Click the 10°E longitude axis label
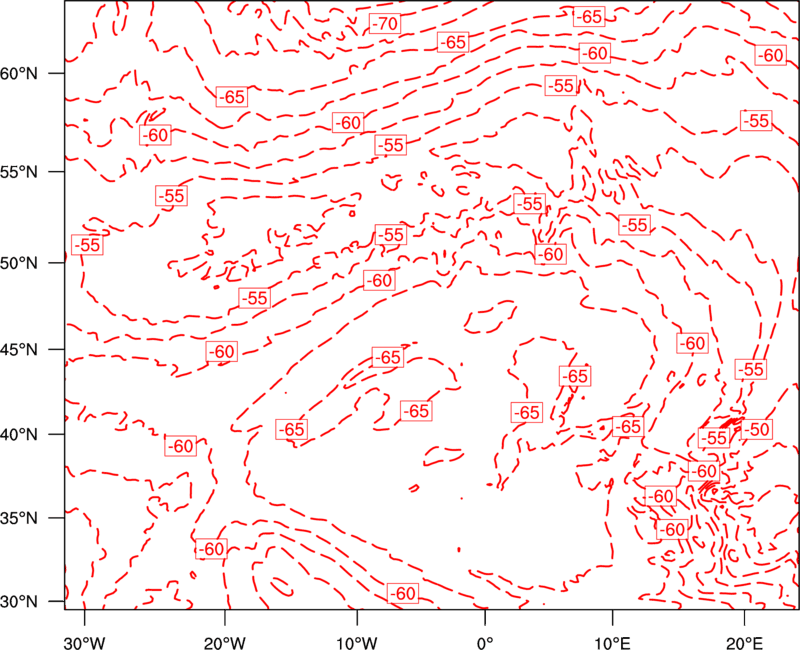Viewport: 800px width, 650px height. 612,643
